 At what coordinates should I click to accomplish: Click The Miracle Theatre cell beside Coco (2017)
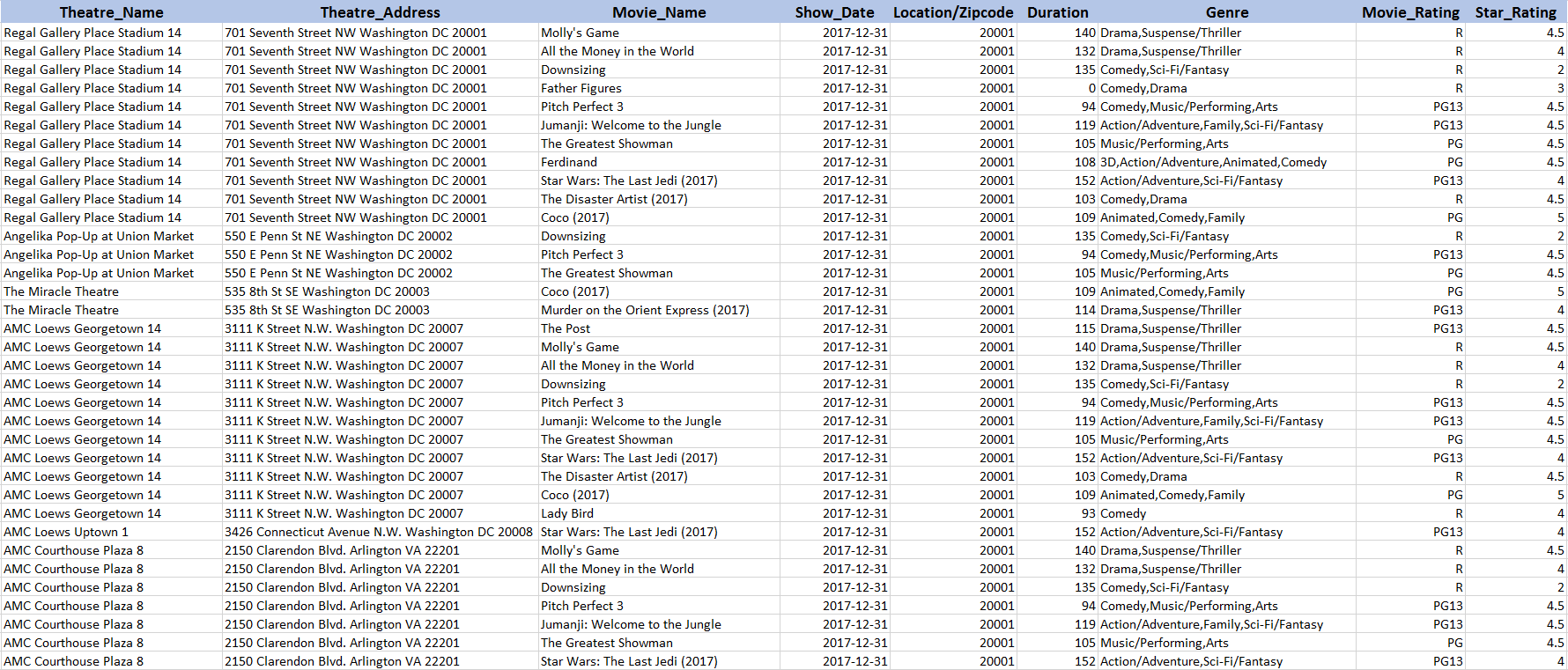111,291
